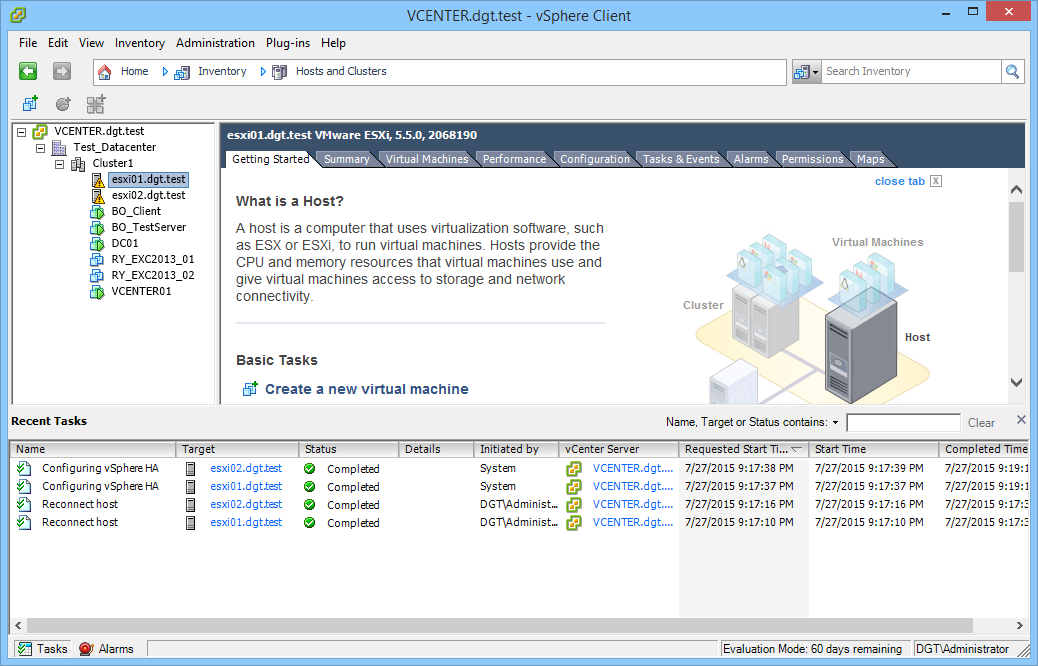Switch to the Summary tab
This screenshot has width=1038, height=666.
tap(346, 160)
